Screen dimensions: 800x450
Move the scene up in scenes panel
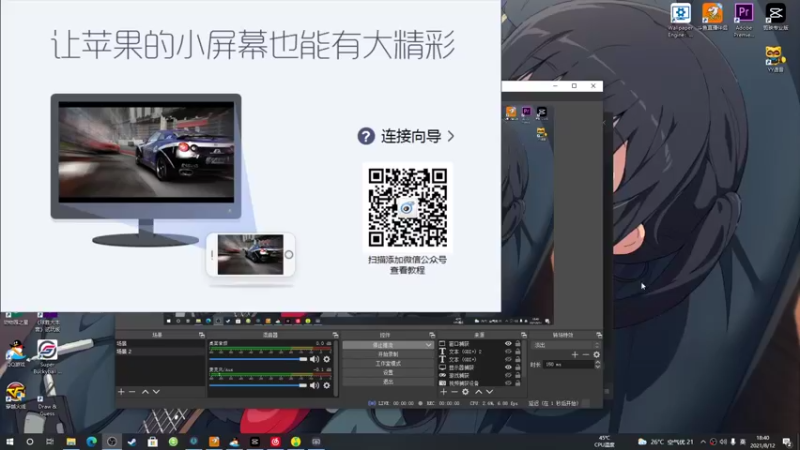coord(145,392)
